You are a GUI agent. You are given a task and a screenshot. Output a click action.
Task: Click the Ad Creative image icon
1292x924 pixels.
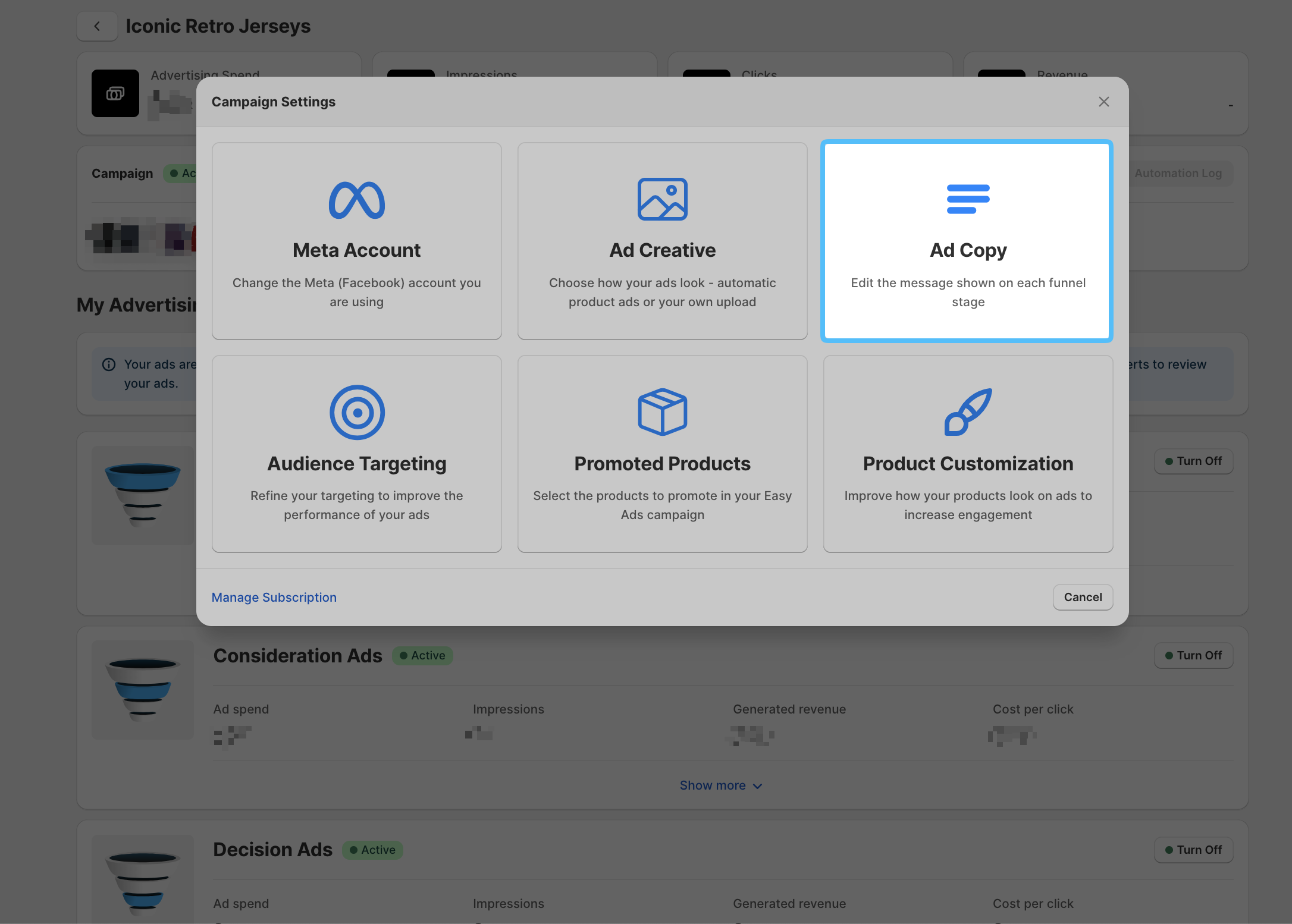click(662, 199)
